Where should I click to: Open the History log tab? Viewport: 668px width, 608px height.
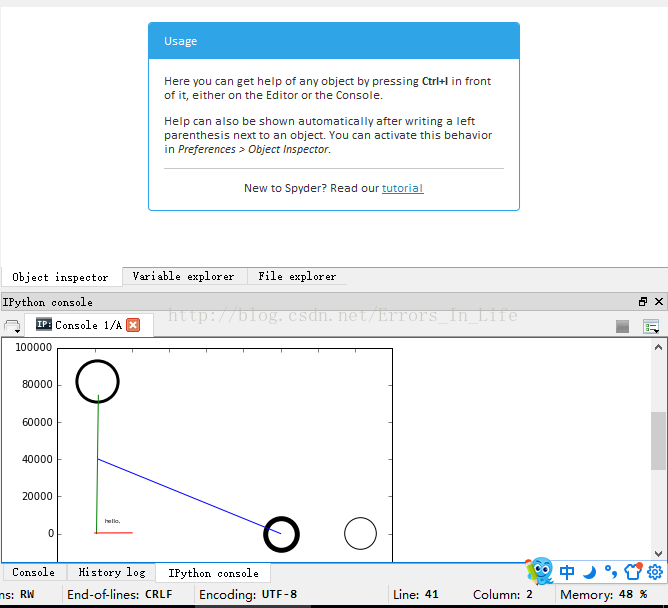coord(111,572)
